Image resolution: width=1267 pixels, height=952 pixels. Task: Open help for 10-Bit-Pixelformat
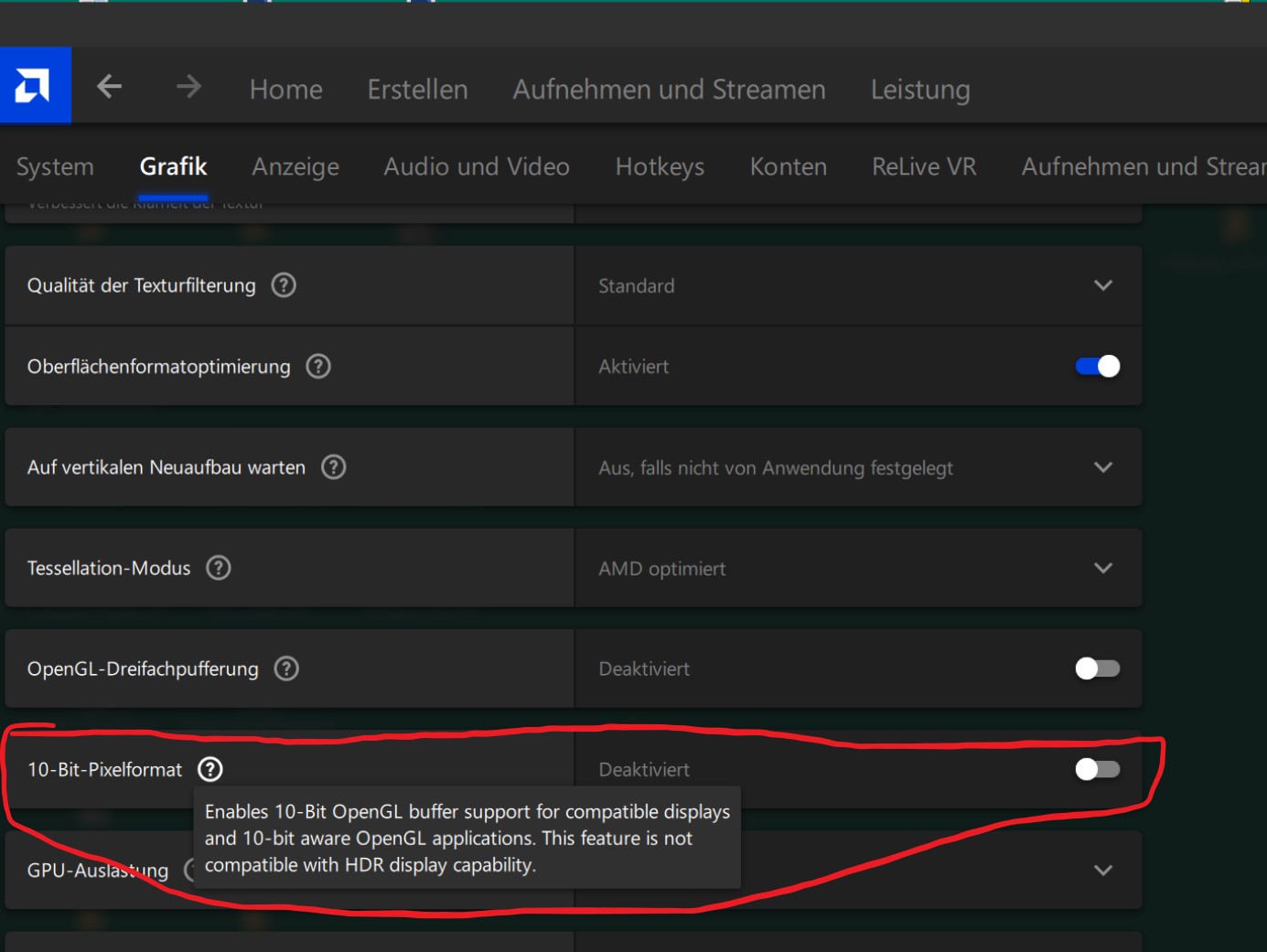point(210,769)
